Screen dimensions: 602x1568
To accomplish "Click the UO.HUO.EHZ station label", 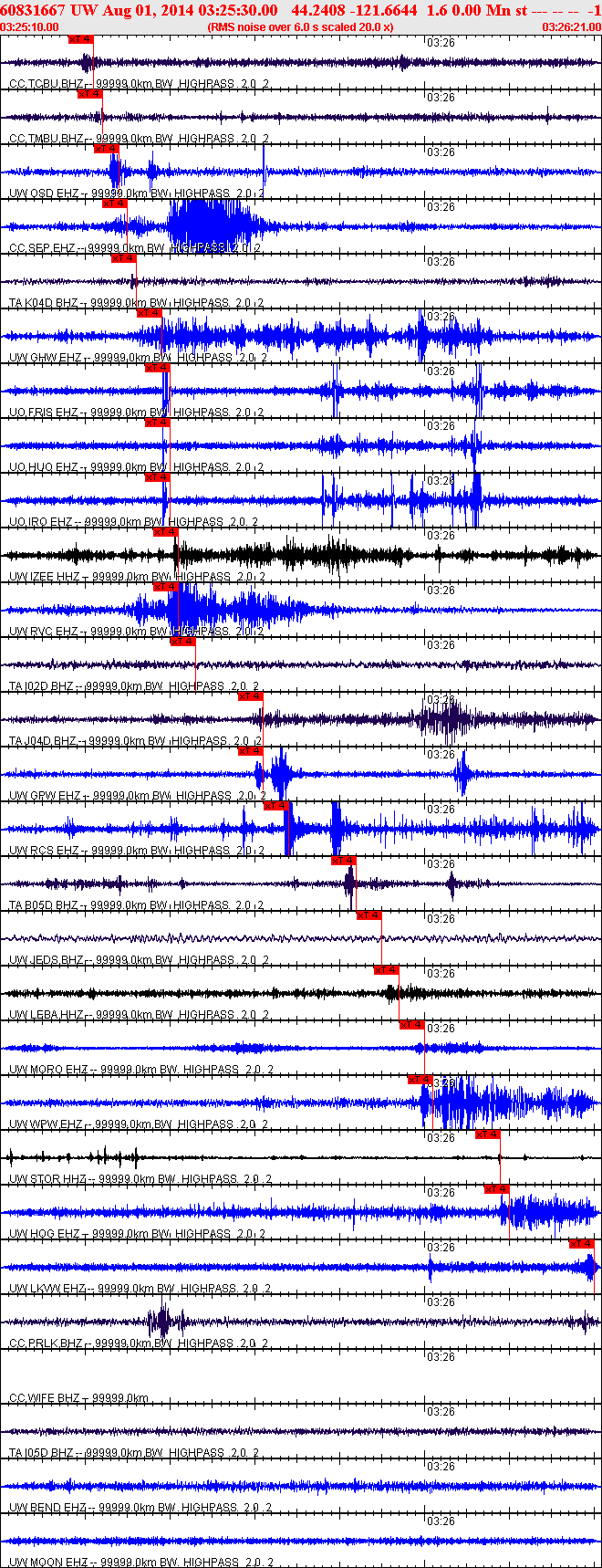I will 43,467.
